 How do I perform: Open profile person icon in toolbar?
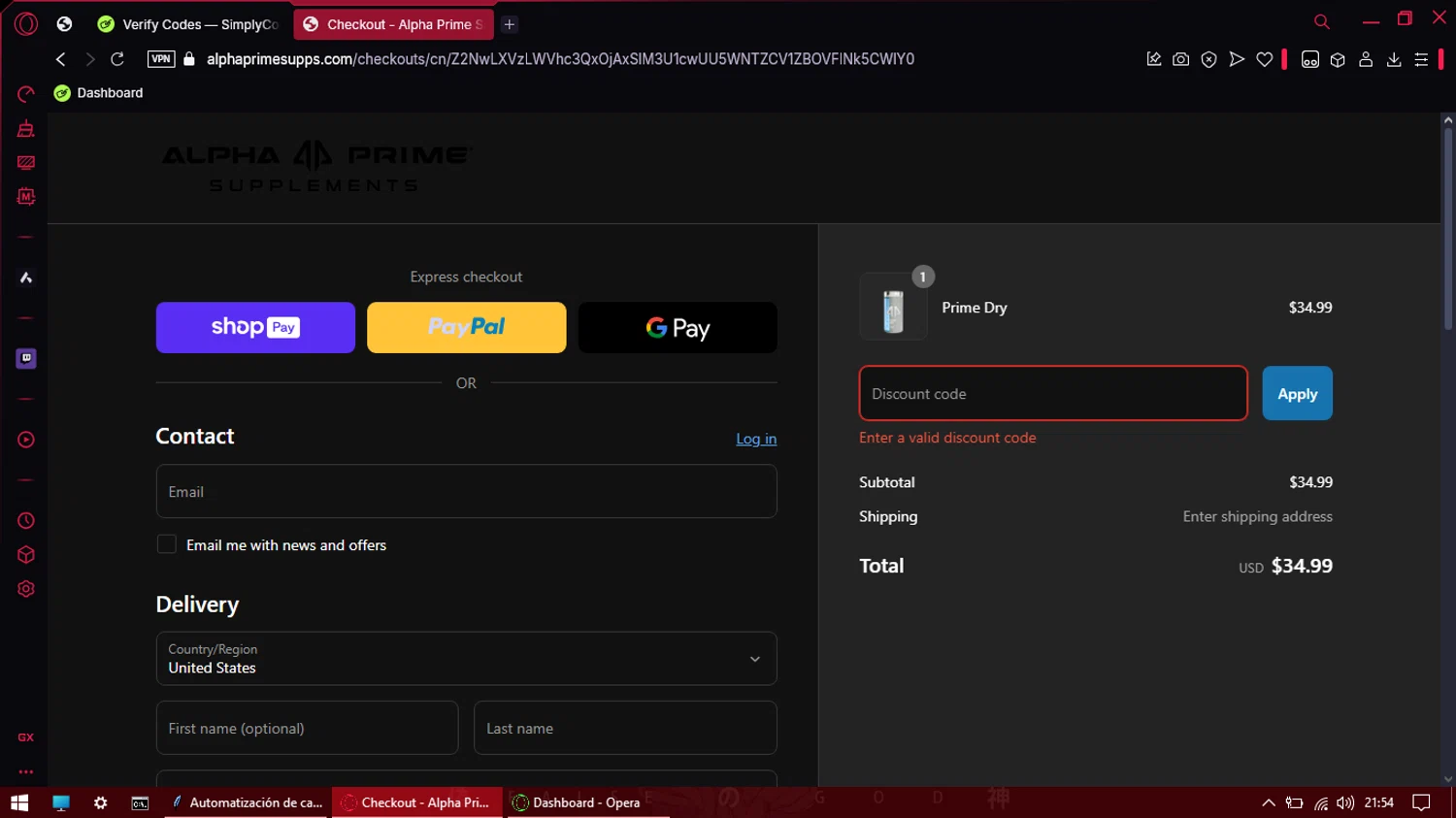coord(1366,59)
